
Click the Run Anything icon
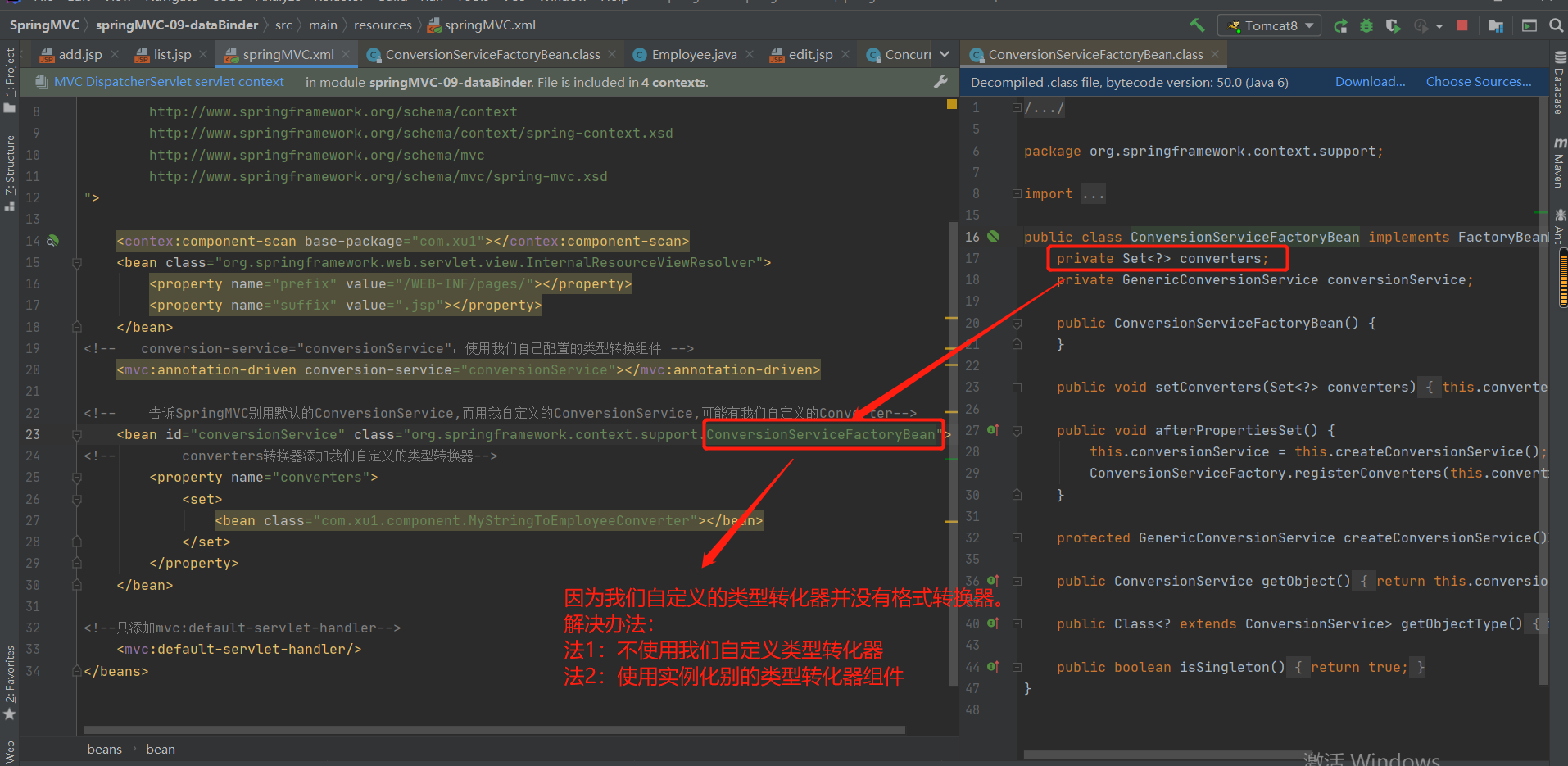tap(1529, 26)
